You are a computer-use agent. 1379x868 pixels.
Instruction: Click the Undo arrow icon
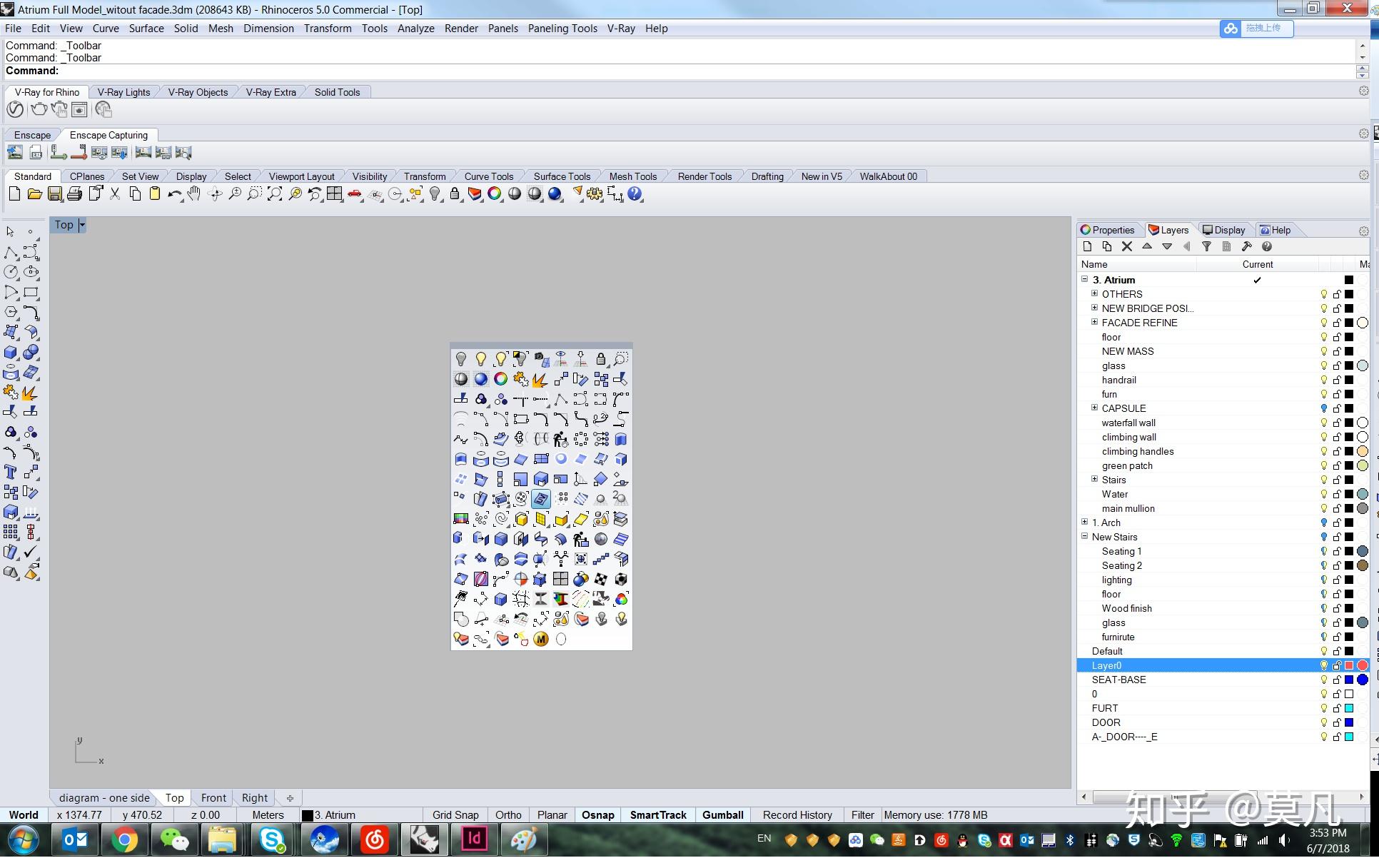click(x=174, y=194)
